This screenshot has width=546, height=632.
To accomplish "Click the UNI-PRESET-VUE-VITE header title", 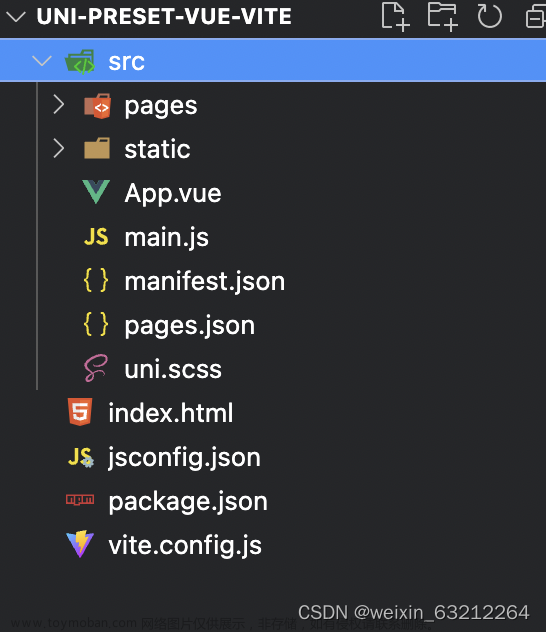I will click(x=164, y=17).
